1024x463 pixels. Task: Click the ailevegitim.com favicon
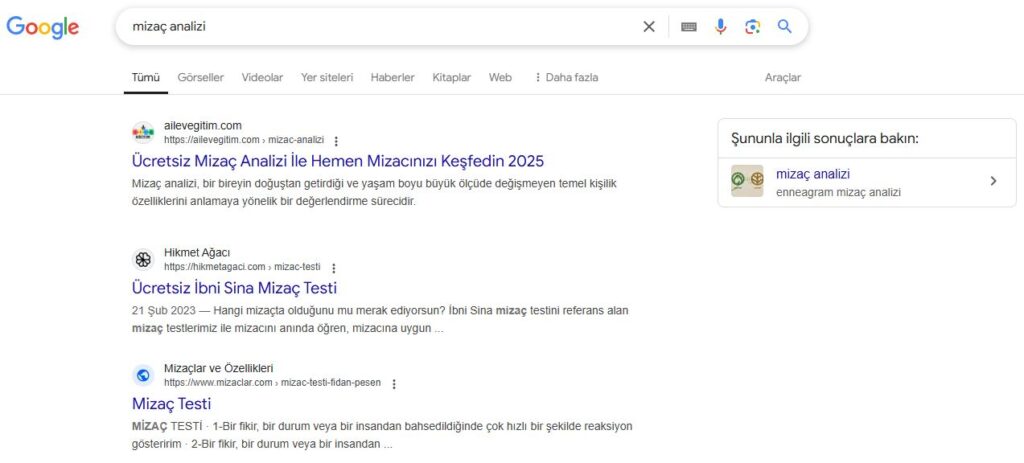click(143, 133)
